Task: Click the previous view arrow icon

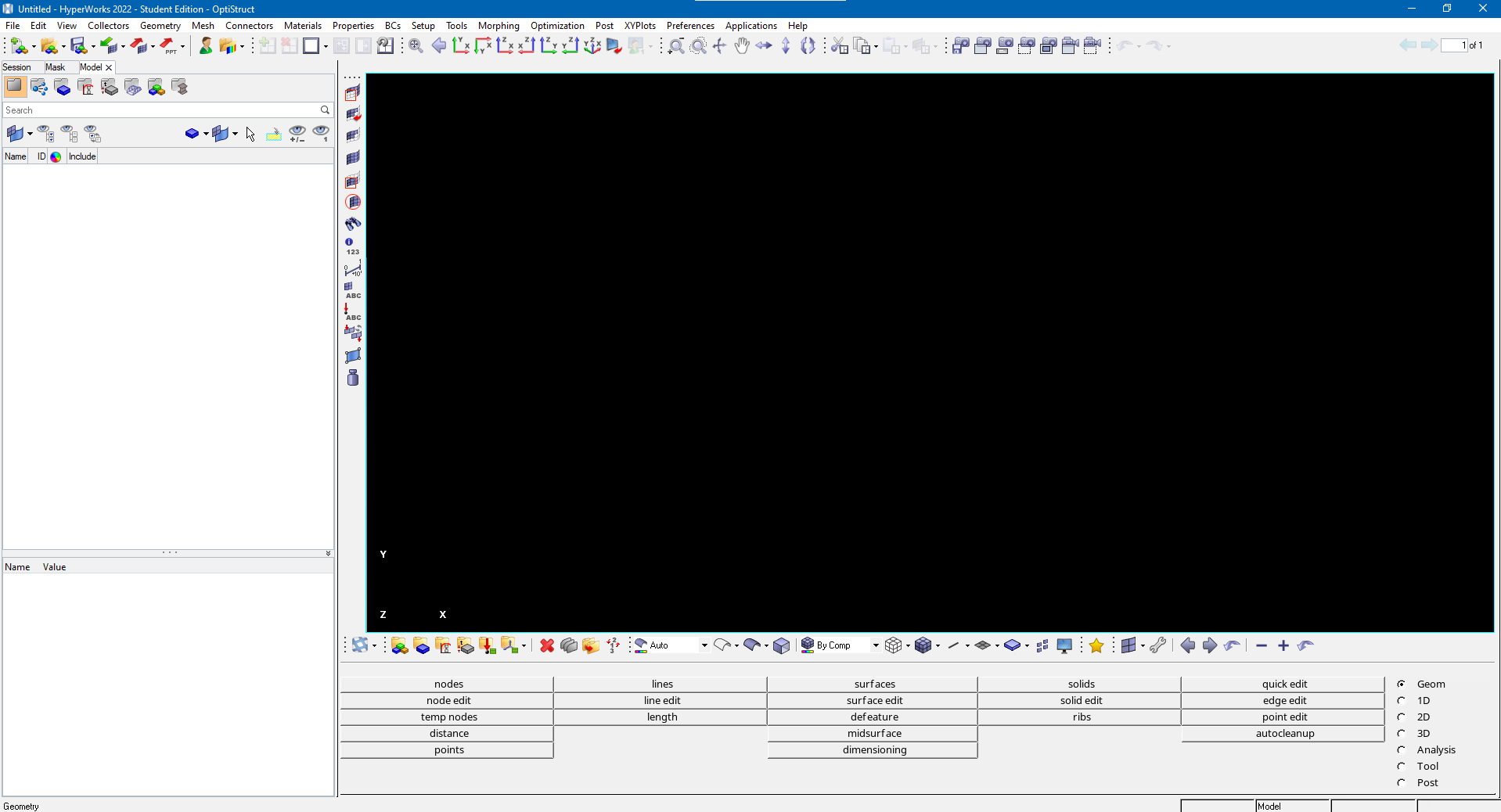Action: pyautogui.click(x=439, y=45)
